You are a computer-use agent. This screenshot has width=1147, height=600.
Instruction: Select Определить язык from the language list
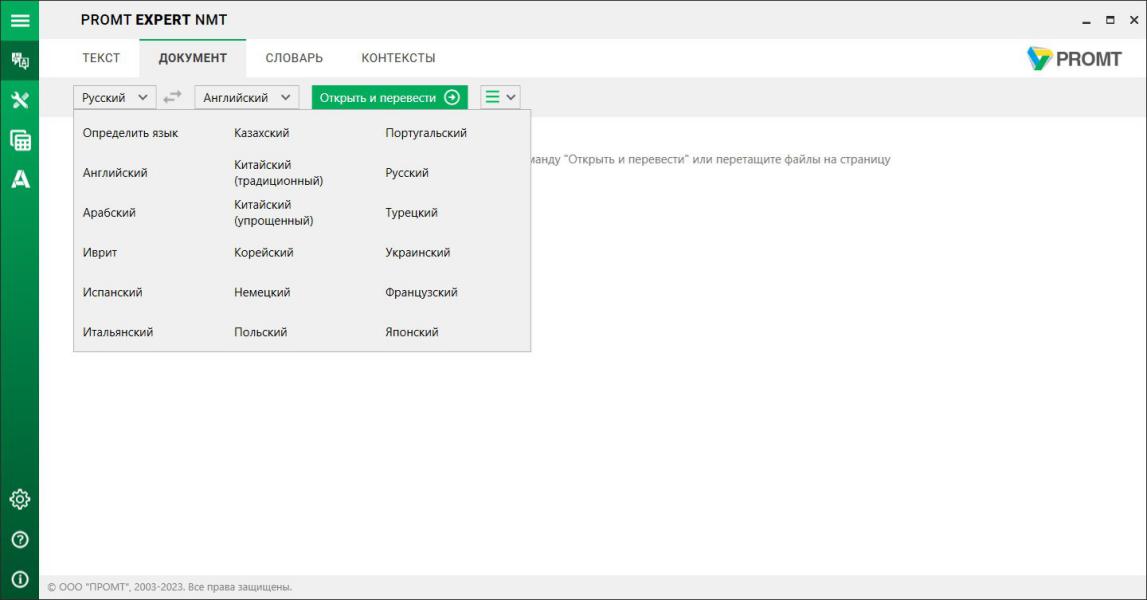[130, 133]
